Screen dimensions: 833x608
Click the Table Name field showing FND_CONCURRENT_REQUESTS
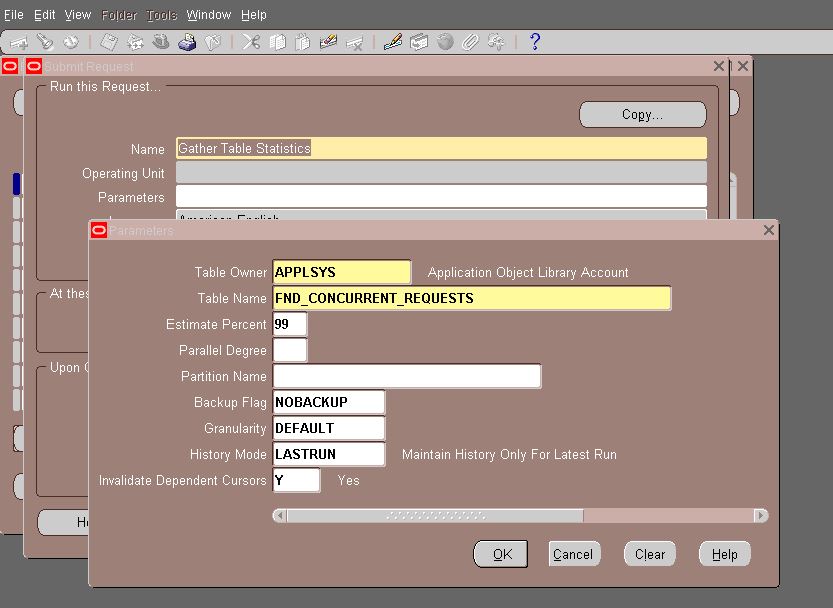coord(470,298)
